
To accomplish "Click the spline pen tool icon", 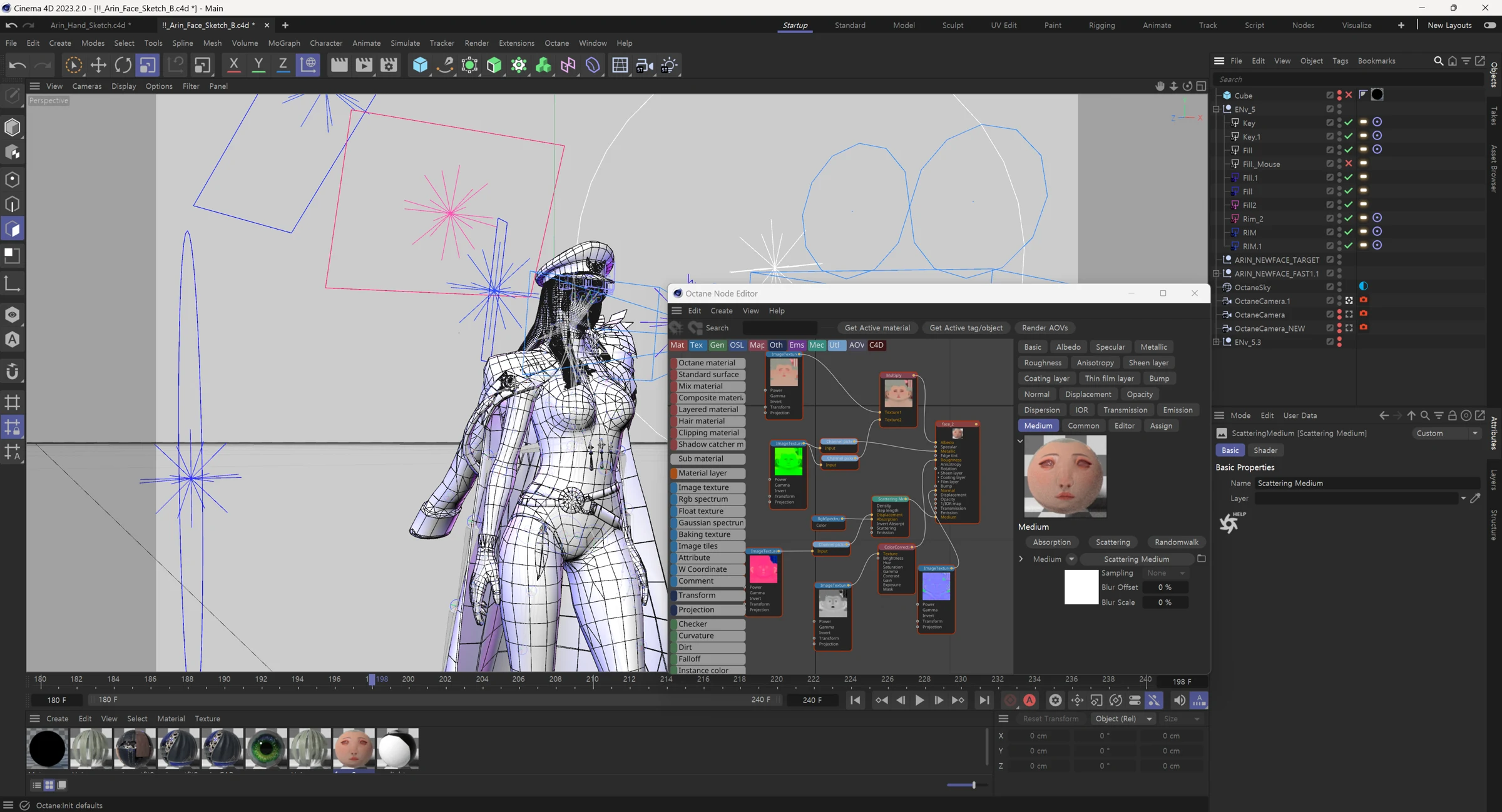I will pyautogui.click(x=445, y=65).
